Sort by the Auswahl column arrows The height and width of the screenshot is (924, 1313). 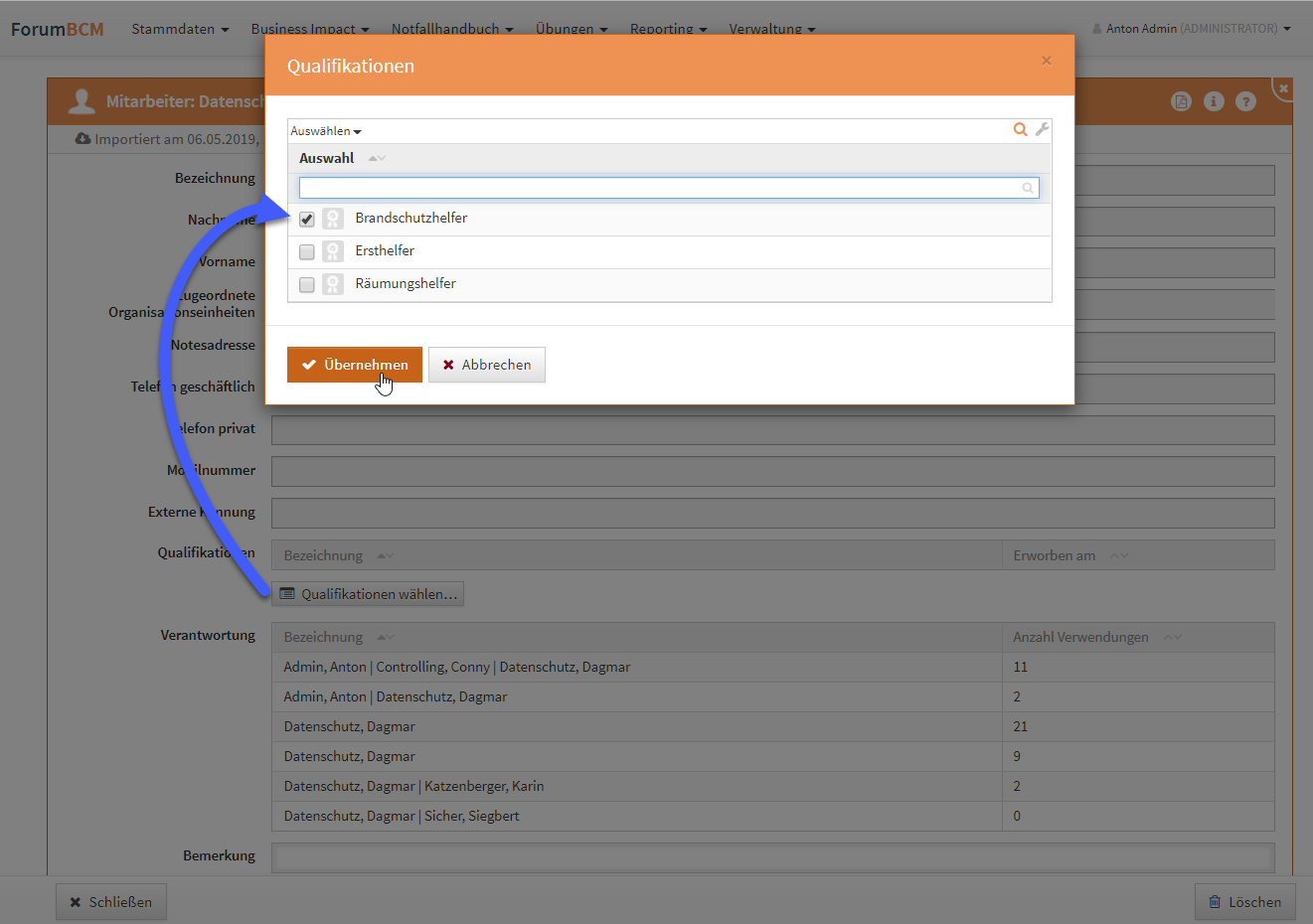click(377, 159)
